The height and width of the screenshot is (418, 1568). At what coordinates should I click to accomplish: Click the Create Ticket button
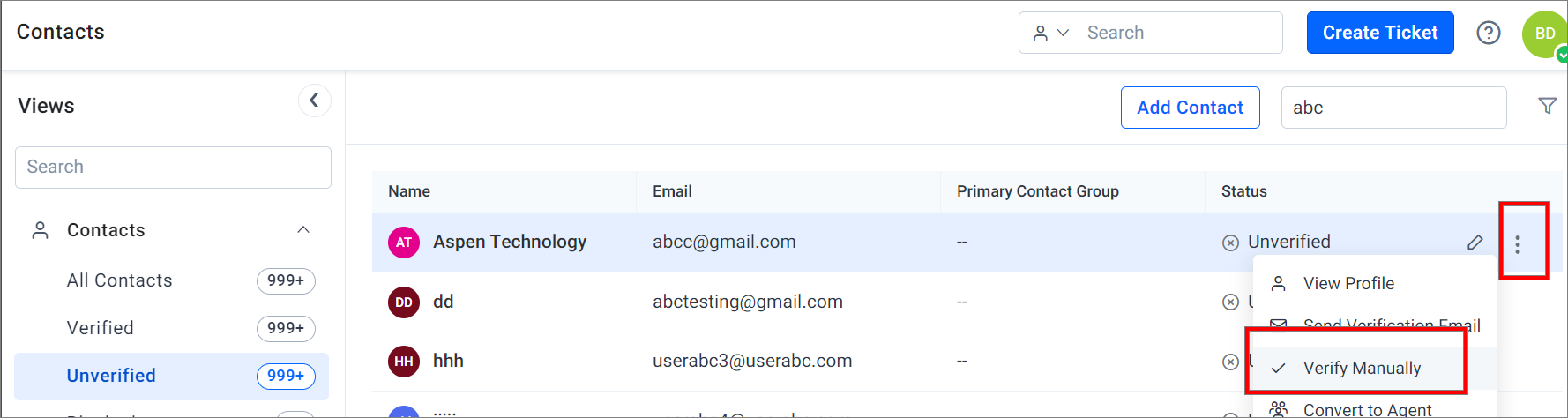coord(1380,33)
